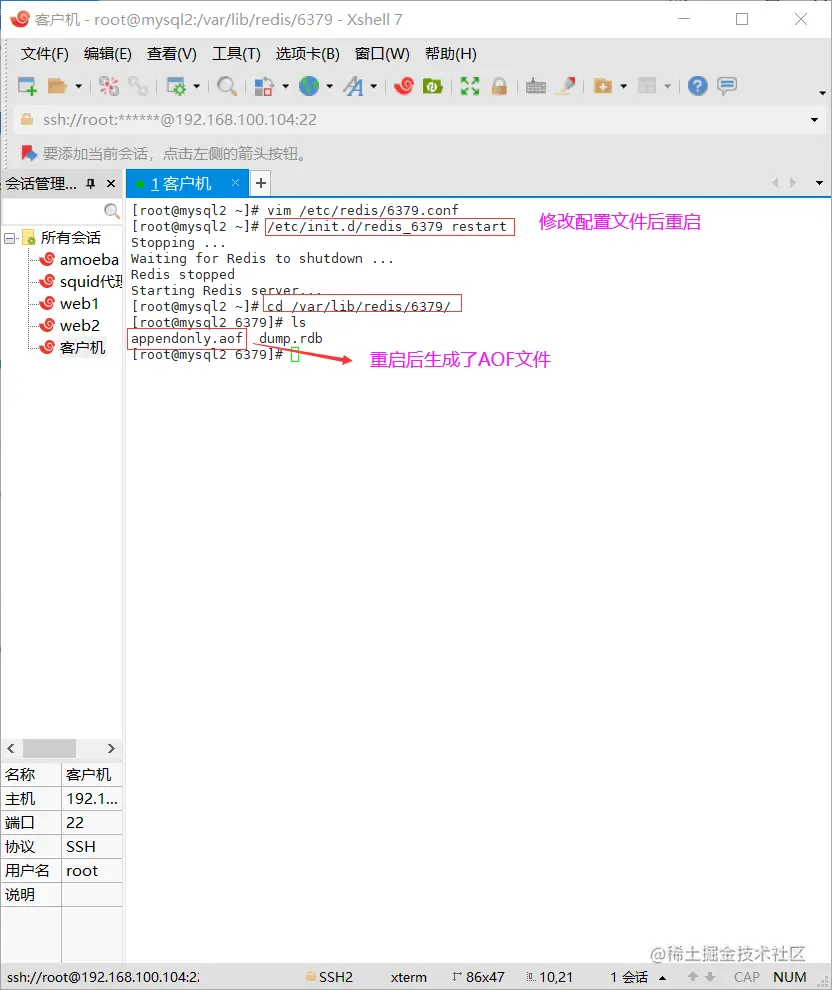Expand the new folder dropdown arrow

click(x=624, y=86)
